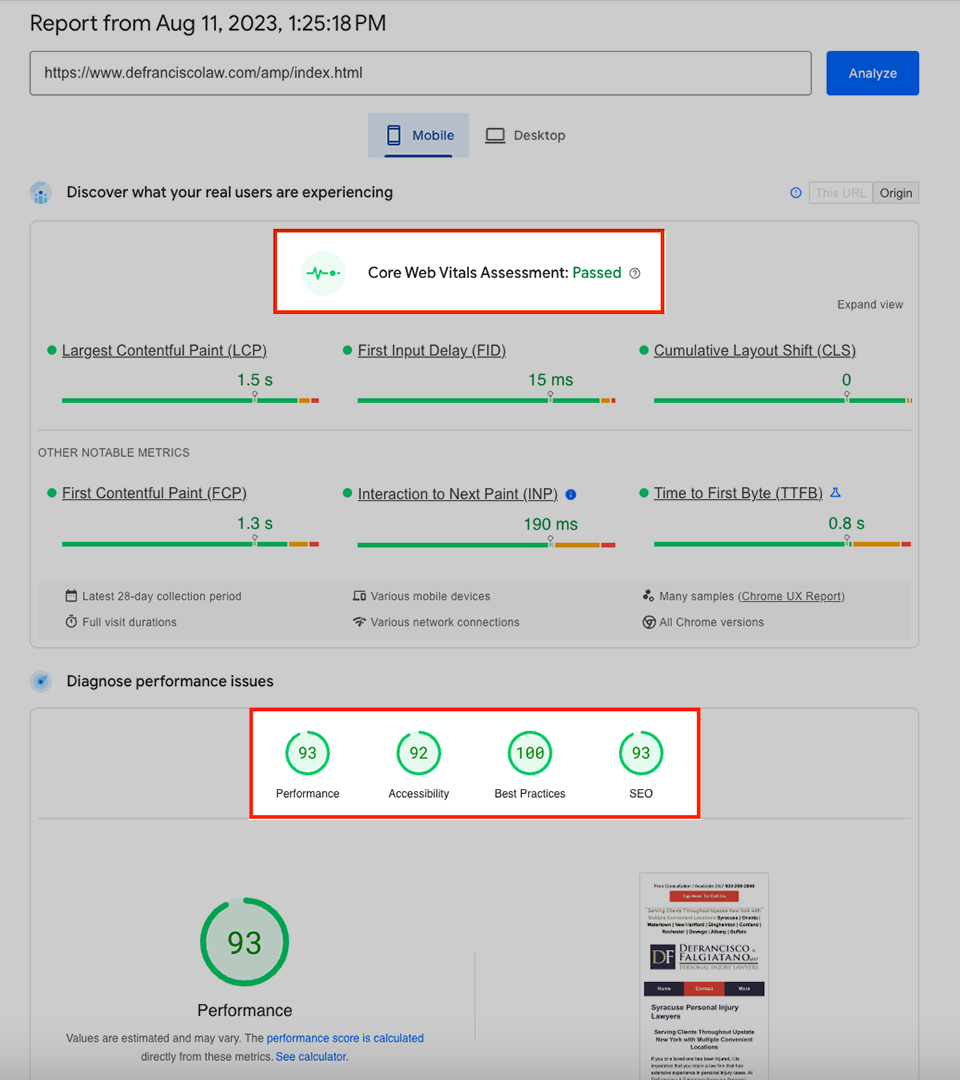Click the URL input field

[420, 73]
